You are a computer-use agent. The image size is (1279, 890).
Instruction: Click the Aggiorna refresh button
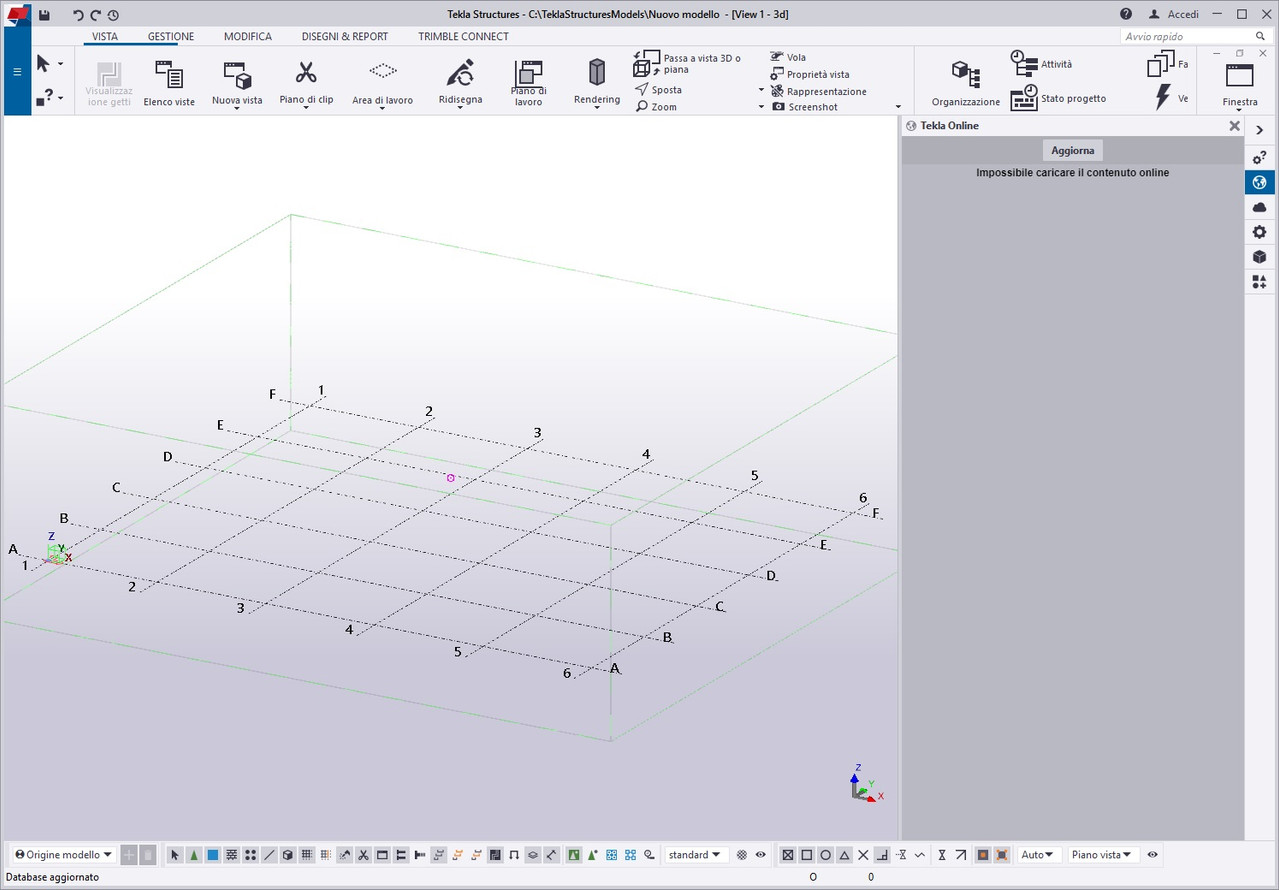pos(1073,150)
